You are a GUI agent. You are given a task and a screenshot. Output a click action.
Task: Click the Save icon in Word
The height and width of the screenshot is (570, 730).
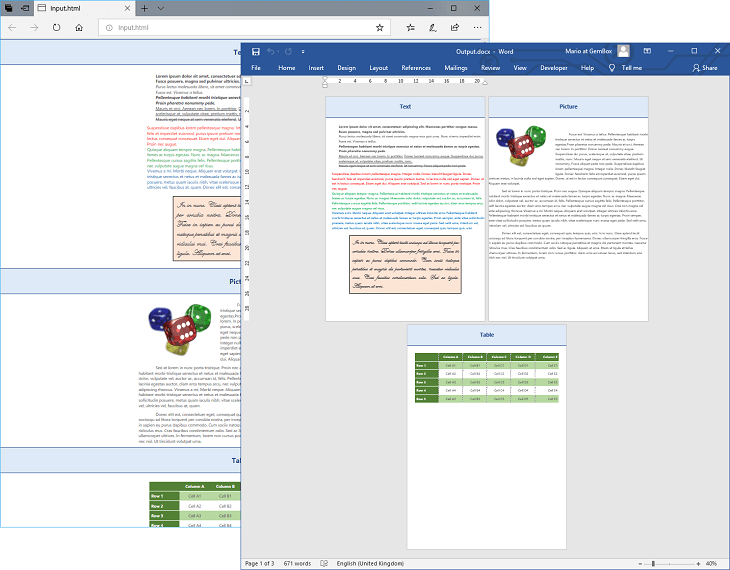pos(256,51)
